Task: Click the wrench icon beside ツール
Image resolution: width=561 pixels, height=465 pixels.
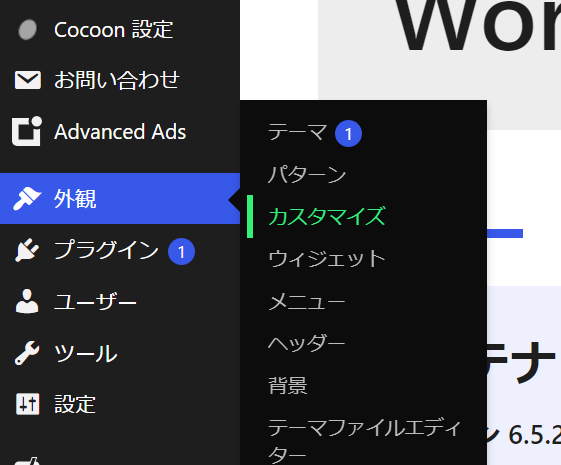Action: click(27, 353)
